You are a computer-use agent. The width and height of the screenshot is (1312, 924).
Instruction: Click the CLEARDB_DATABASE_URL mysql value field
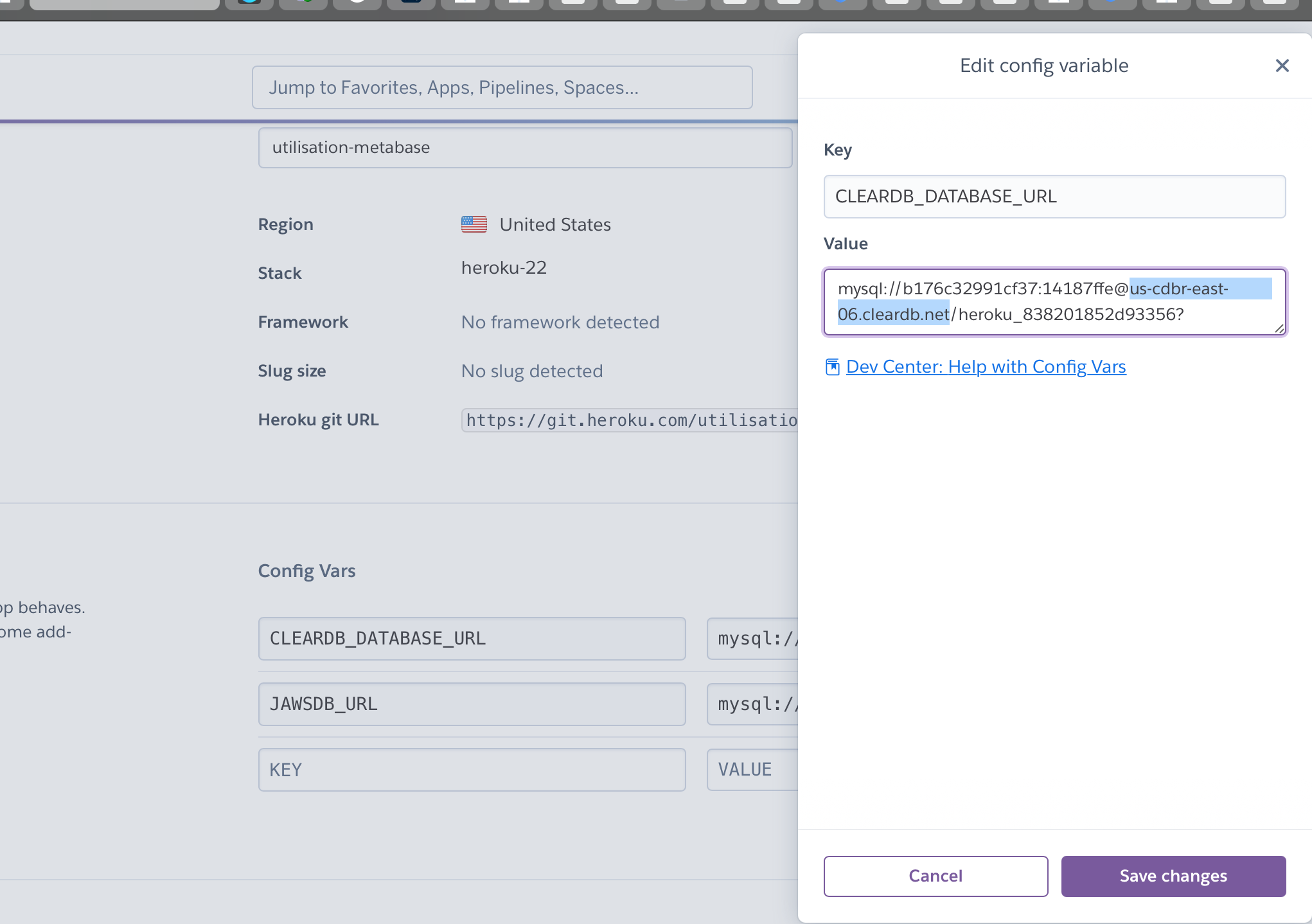[752, 639]
